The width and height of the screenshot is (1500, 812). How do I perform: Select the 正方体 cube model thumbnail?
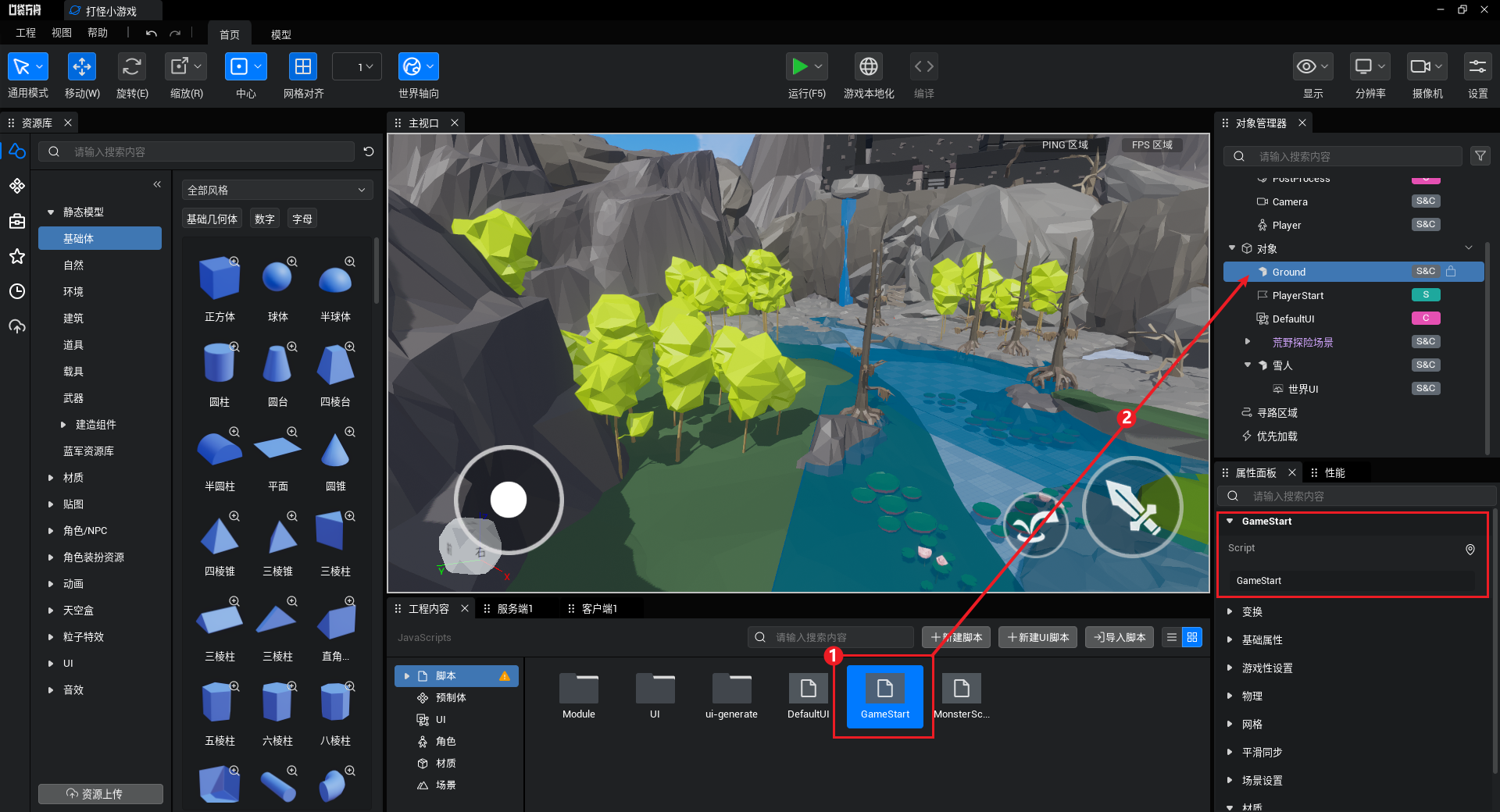coord(220,279)
